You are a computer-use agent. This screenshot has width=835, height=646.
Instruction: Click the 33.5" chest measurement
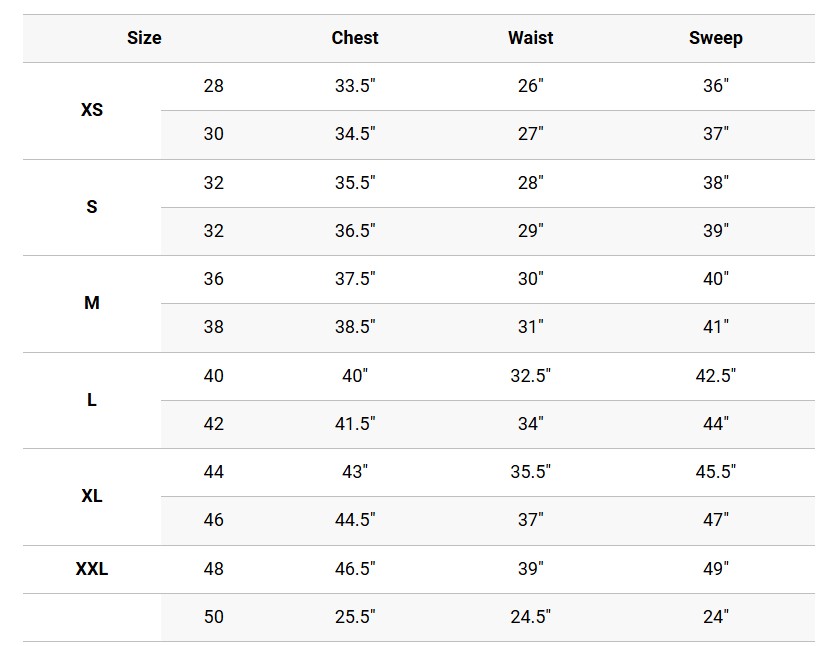pyautogui.click(x=355, y=86)
